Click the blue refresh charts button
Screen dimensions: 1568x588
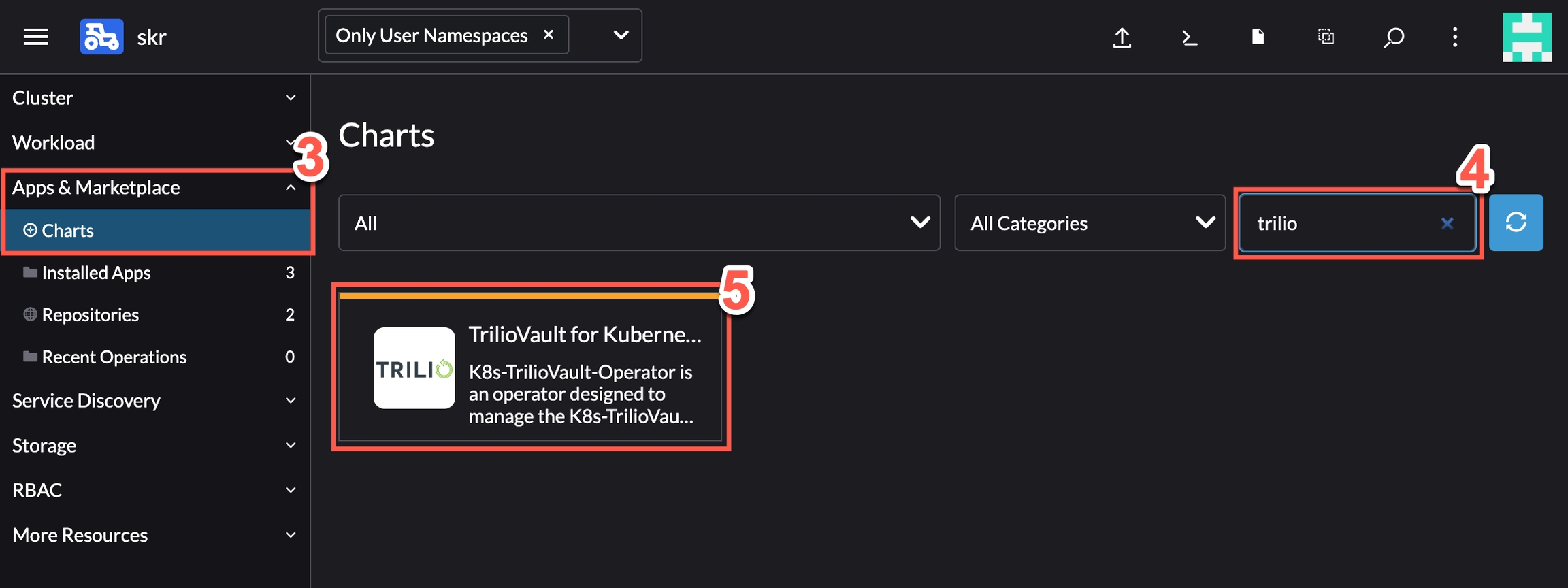coord(1516,223)
